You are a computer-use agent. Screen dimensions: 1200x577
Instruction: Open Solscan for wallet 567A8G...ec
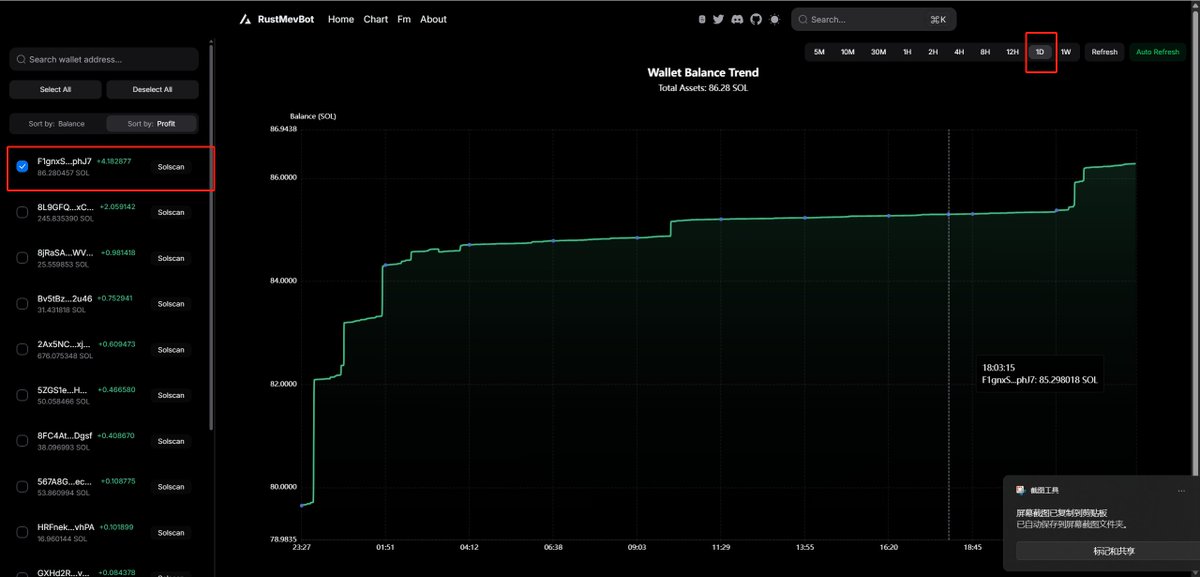172,487
